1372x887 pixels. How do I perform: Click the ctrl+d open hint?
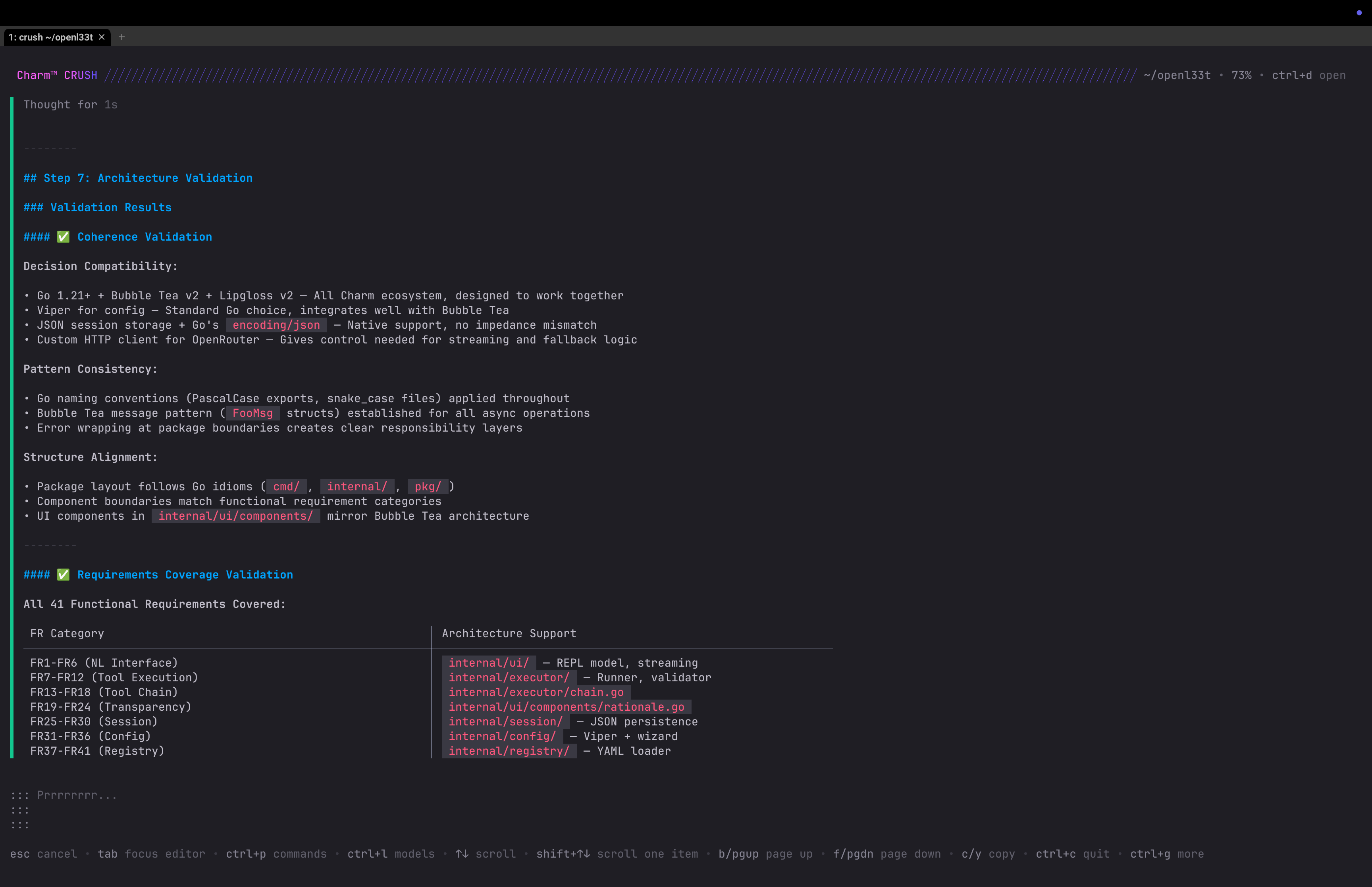(1308, 75)
